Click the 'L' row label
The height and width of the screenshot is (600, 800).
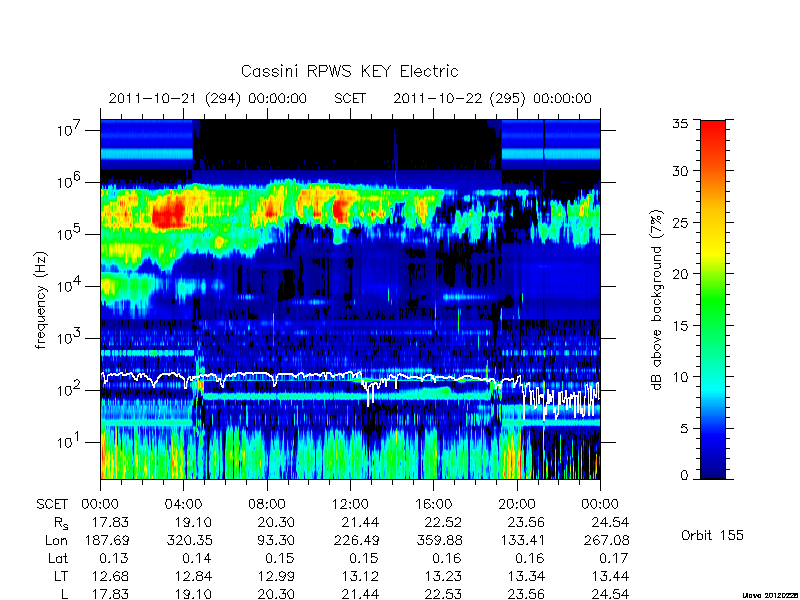coord(64,594)
